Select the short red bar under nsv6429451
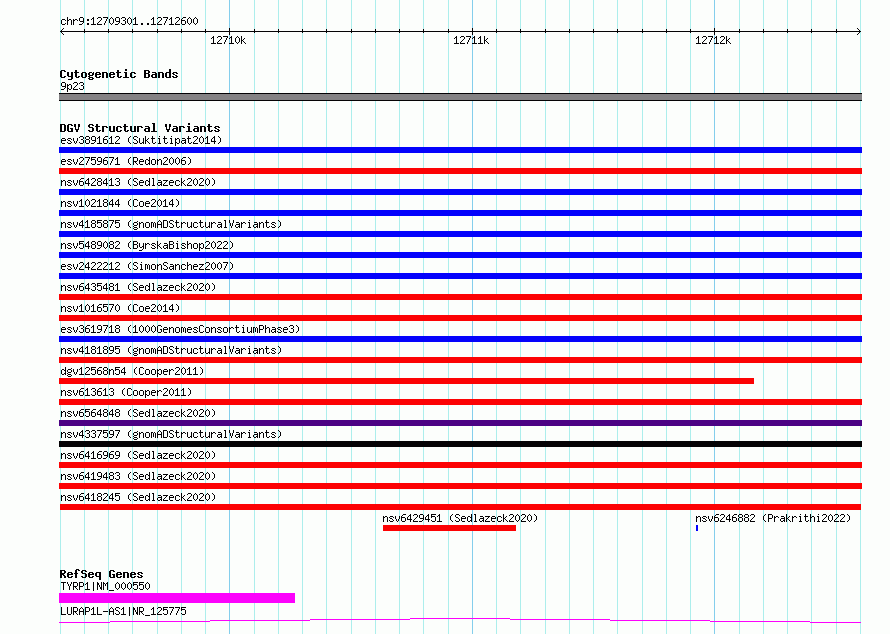The height and width of the screenshot is (634, 890). (x=450, y=528)
